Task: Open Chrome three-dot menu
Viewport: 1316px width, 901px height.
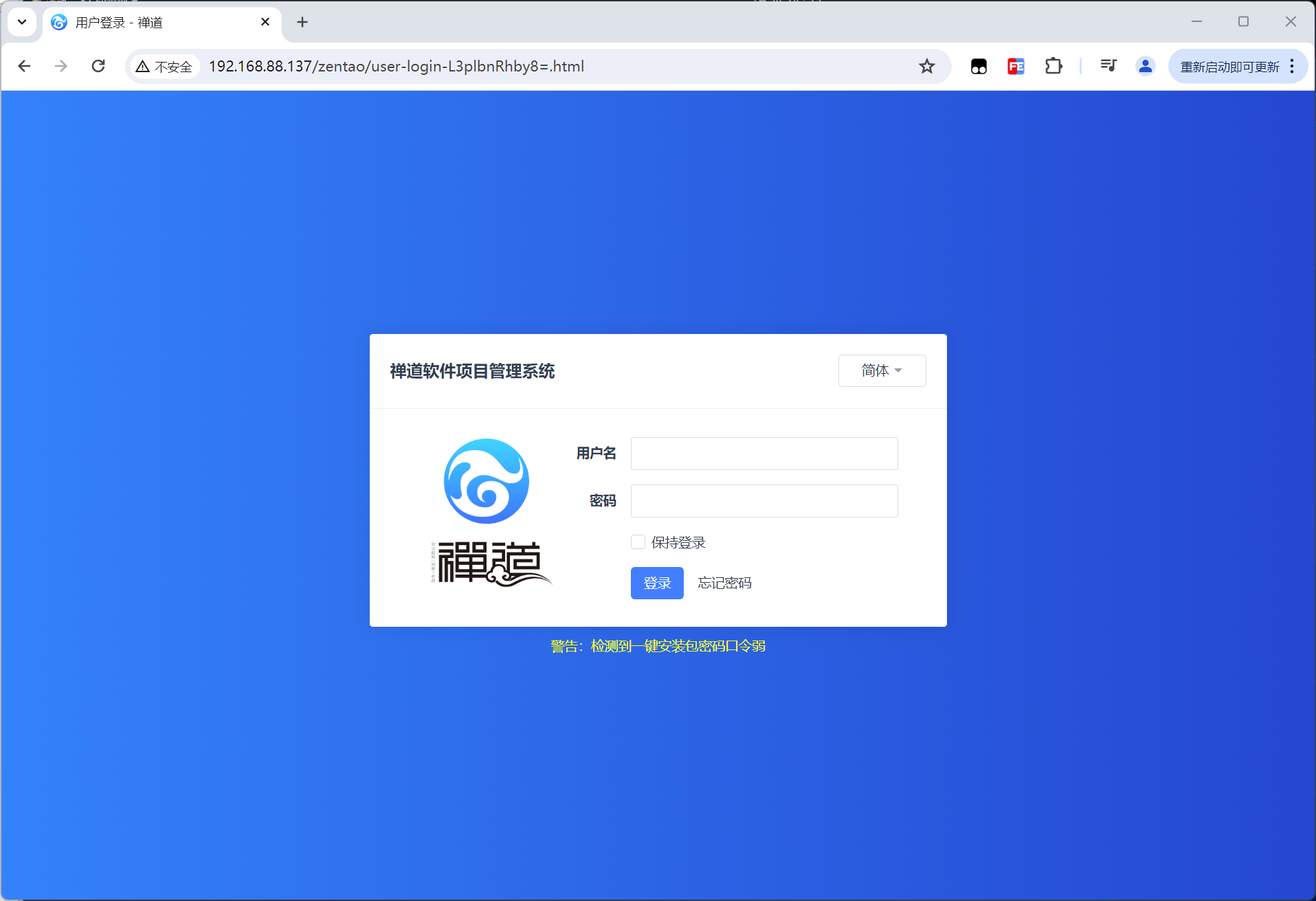Action: point(1293,66)
